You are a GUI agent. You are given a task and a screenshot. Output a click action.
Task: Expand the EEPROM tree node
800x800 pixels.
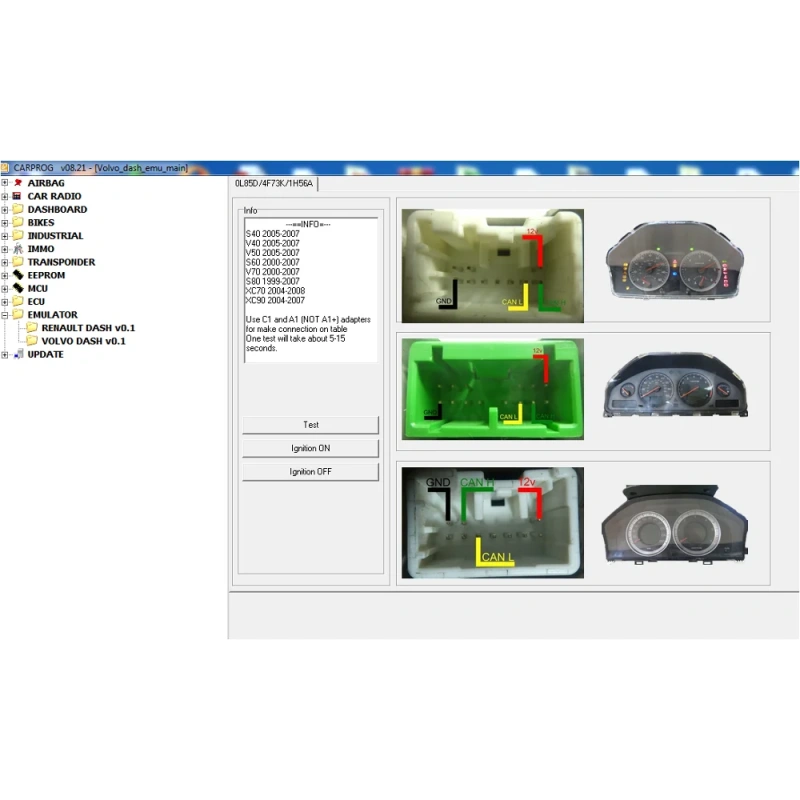[x=5, y=276]
